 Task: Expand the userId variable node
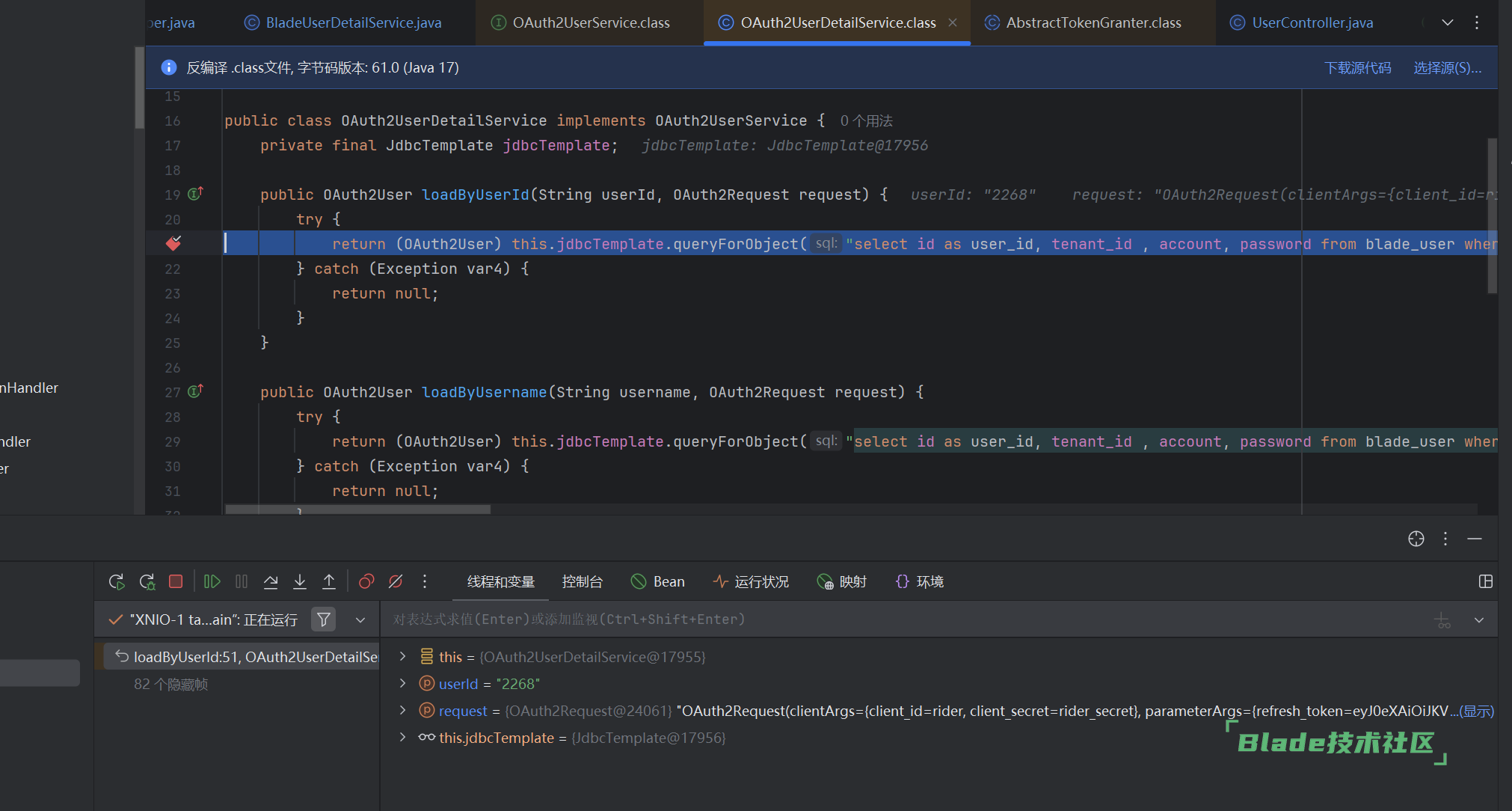pyautogui.click(x=402, y=683)
